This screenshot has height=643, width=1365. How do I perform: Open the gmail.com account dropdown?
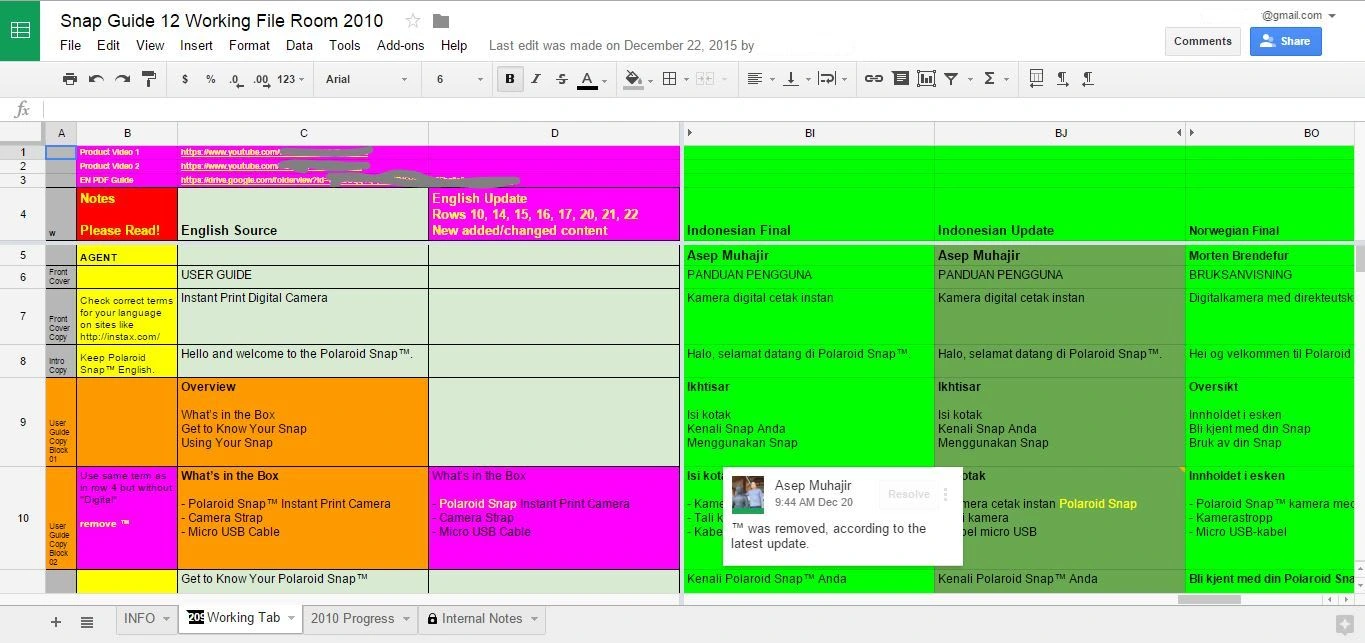(x=1299, y=15)
